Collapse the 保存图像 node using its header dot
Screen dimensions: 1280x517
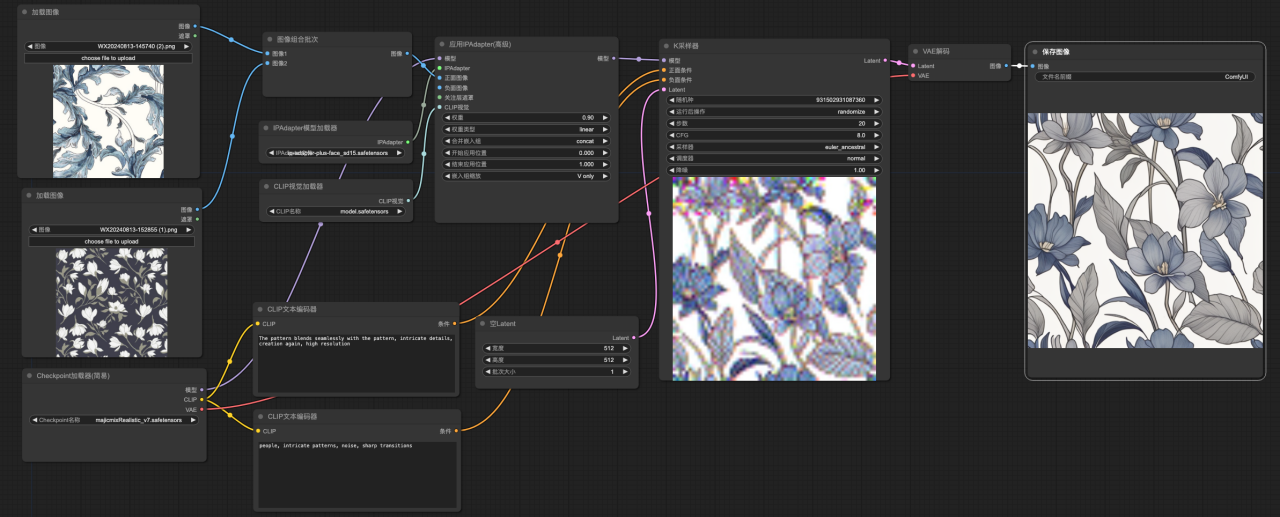[x=1036, y=51]
